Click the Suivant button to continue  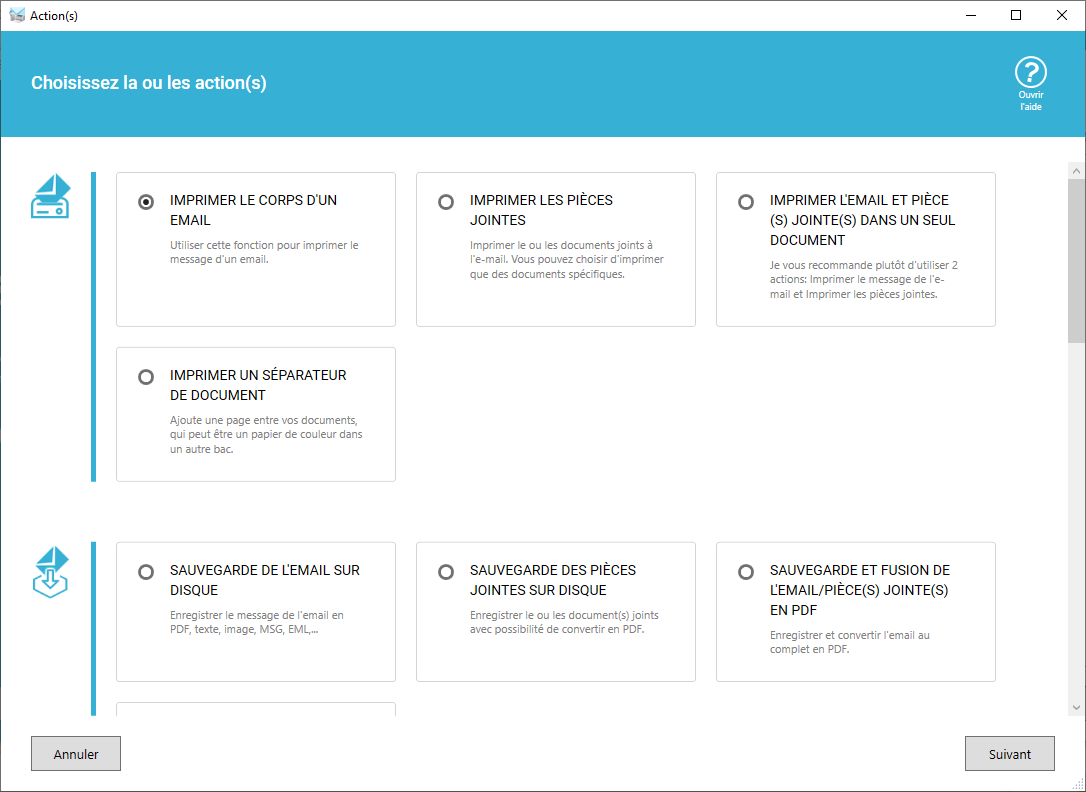(1009, 753)
